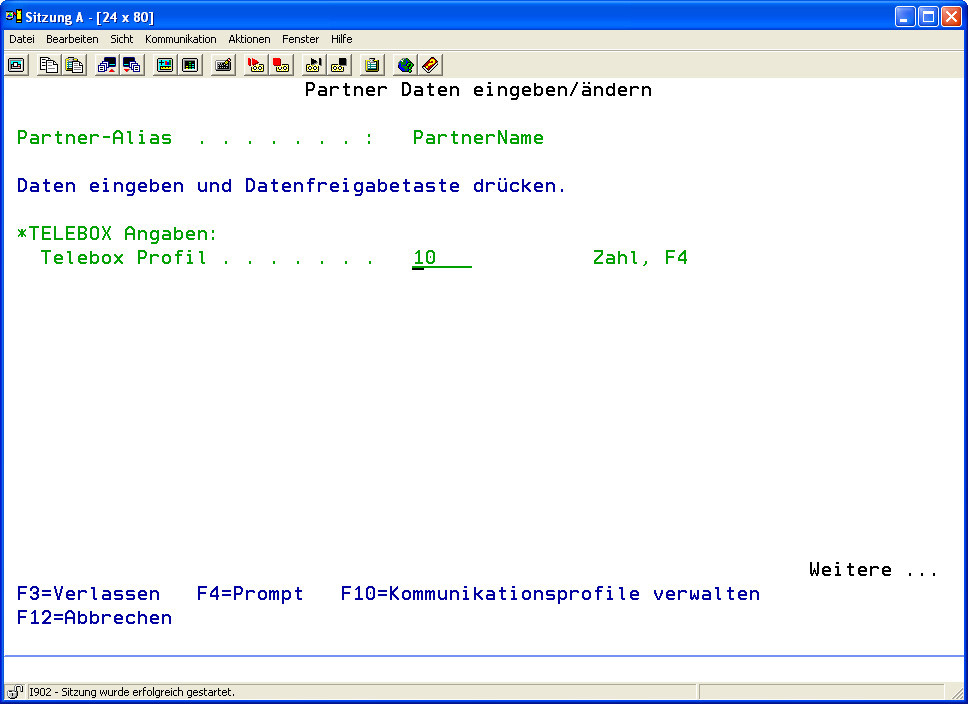
Task: Click the Receive File from Host icon
Action: pyautogui.click(x=132, y=65)
